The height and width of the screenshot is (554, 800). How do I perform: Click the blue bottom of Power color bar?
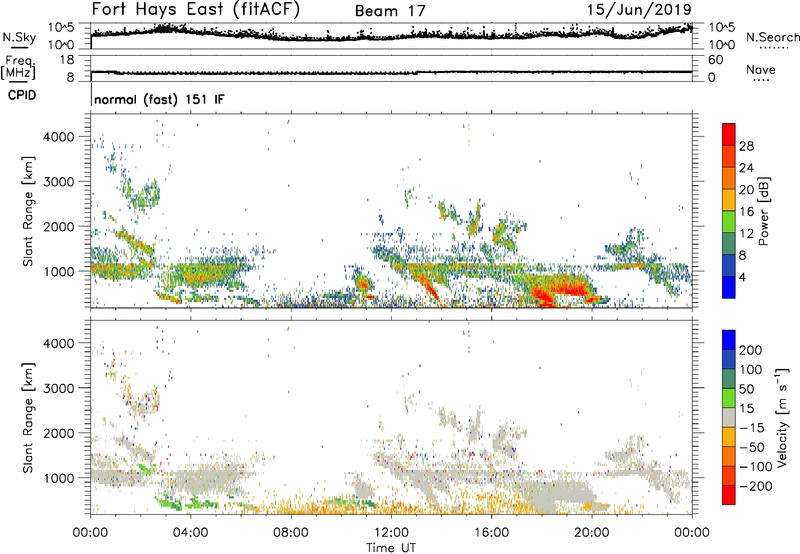pyautogui.click(x=729, y=287)
